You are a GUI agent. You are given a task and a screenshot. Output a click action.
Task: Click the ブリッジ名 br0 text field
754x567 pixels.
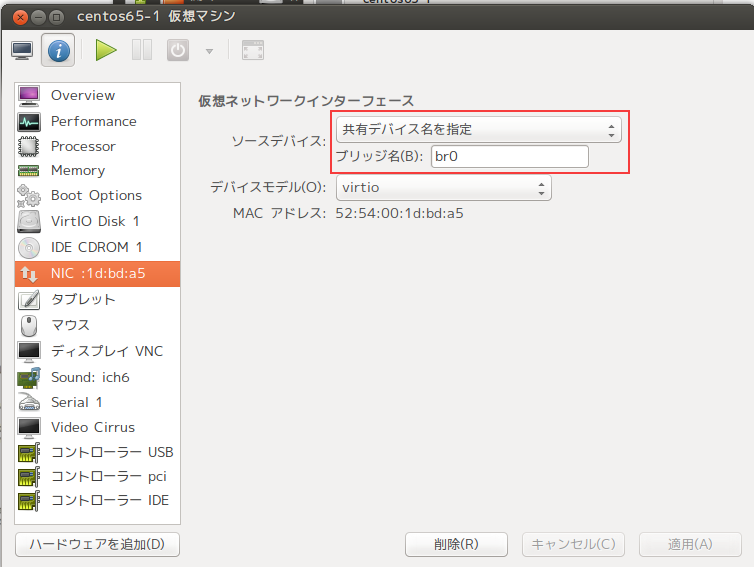pyautogui.click(x=509, y=156)
